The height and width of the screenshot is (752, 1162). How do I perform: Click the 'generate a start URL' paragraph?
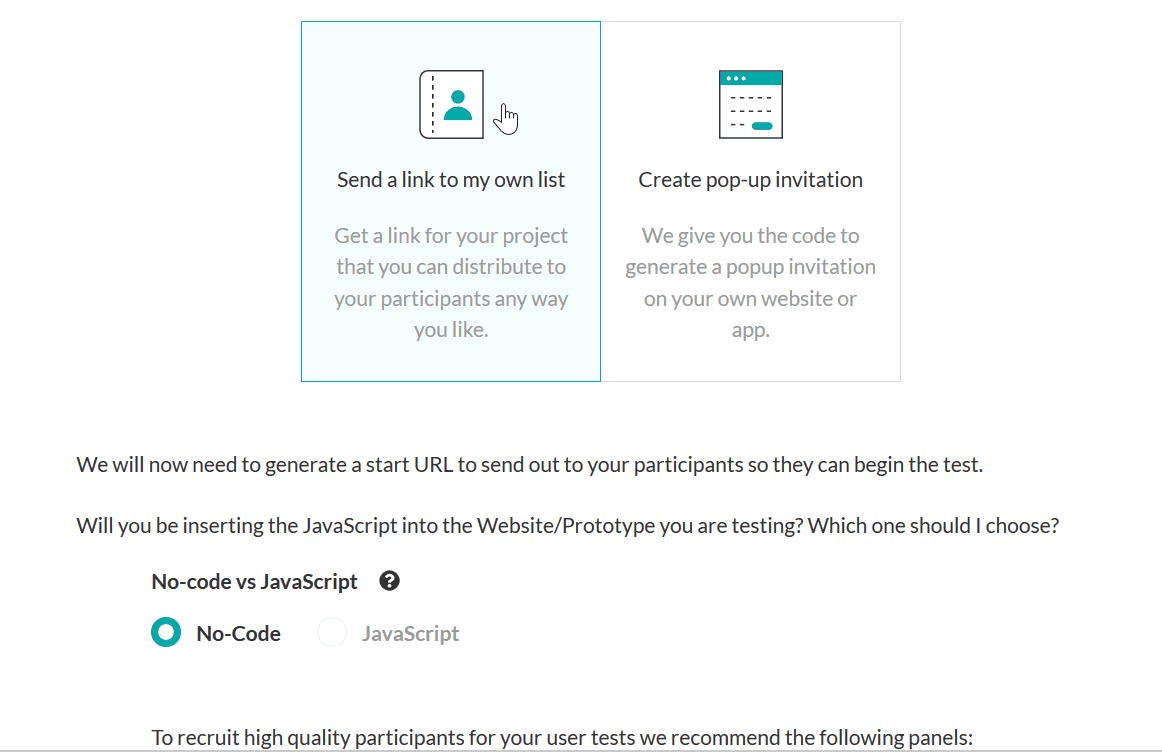[530, 465]
